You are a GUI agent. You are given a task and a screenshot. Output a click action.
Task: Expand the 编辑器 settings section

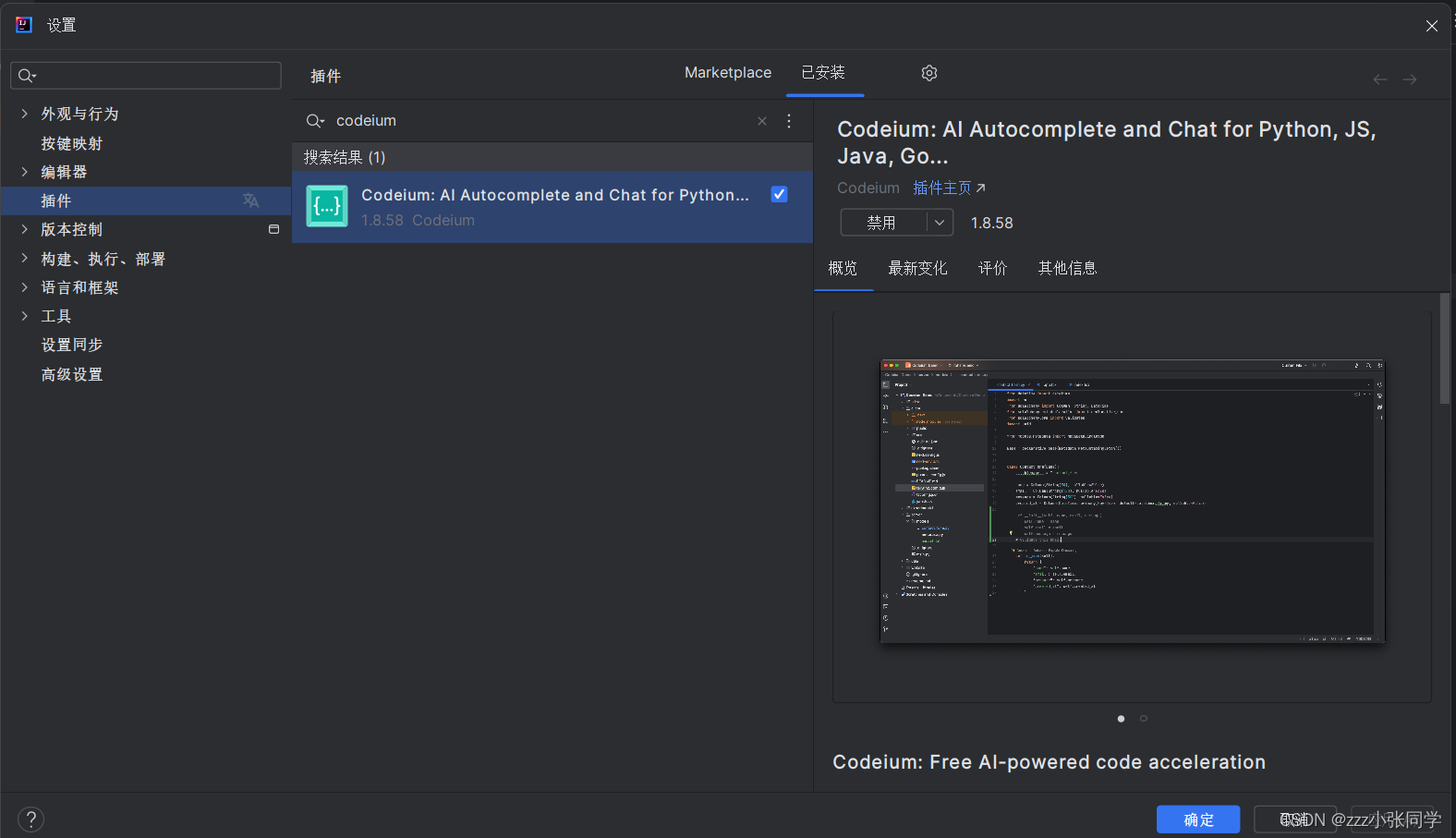25,172
